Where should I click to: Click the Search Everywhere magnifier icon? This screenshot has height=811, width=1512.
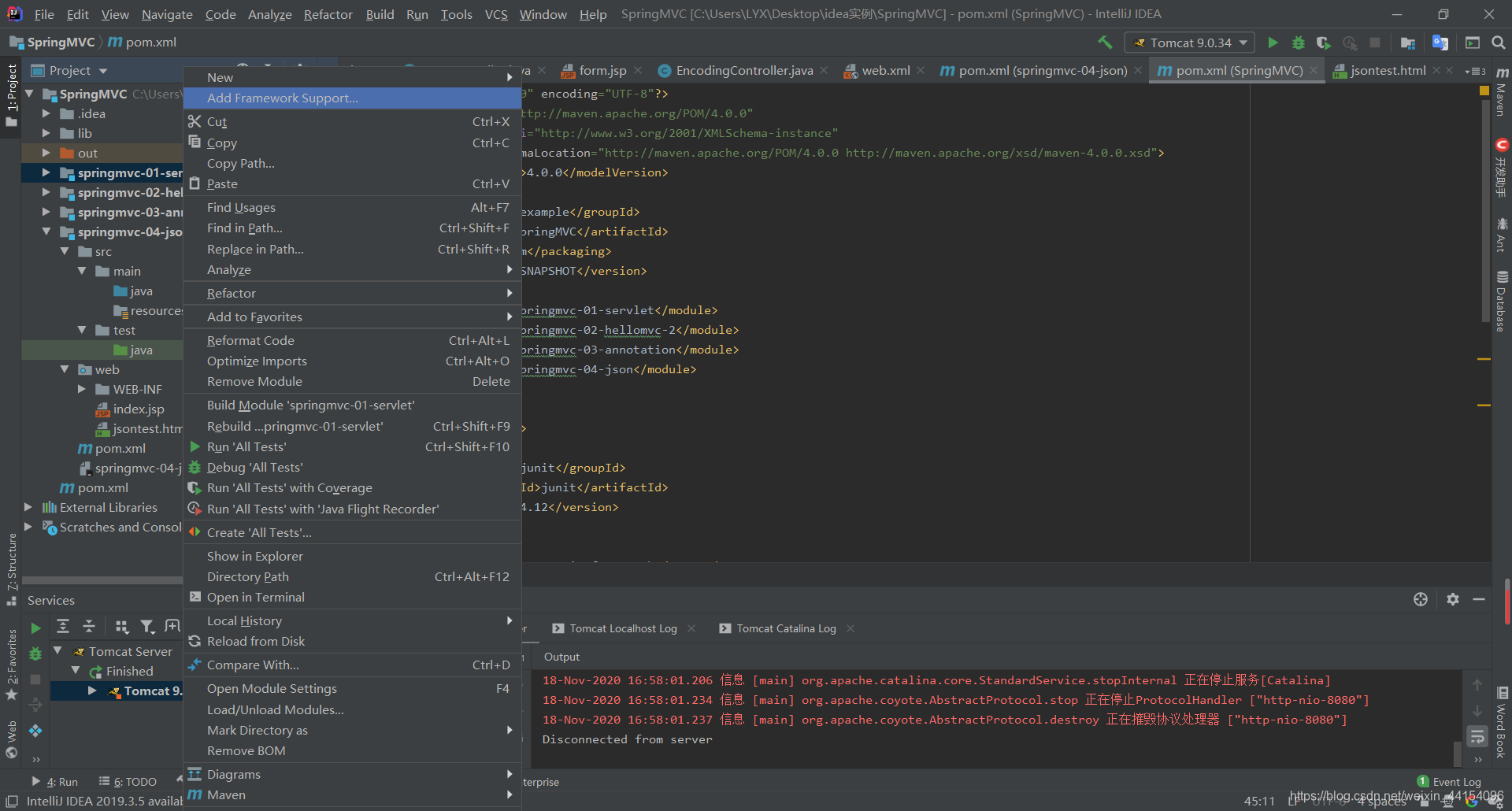coord(1499,43)
